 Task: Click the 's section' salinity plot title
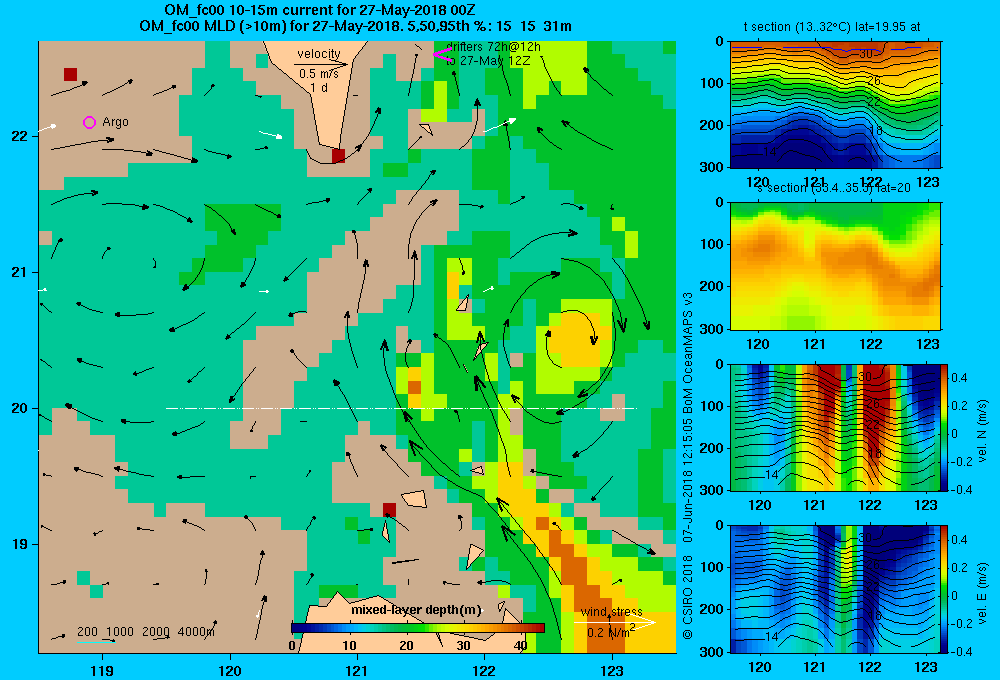point(833,188)
